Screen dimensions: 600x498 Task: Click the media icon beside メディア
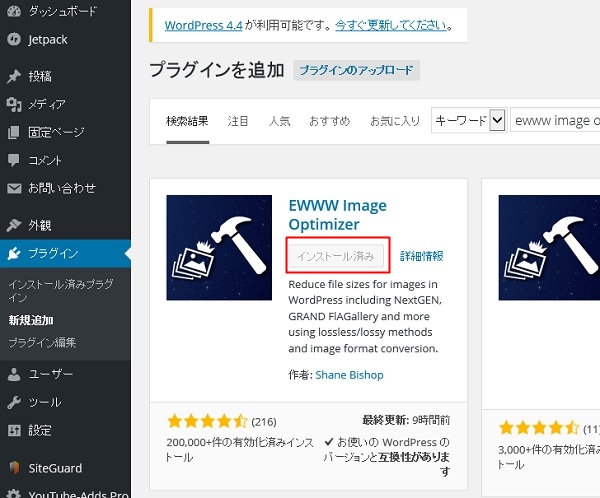(x=14, y=104)
